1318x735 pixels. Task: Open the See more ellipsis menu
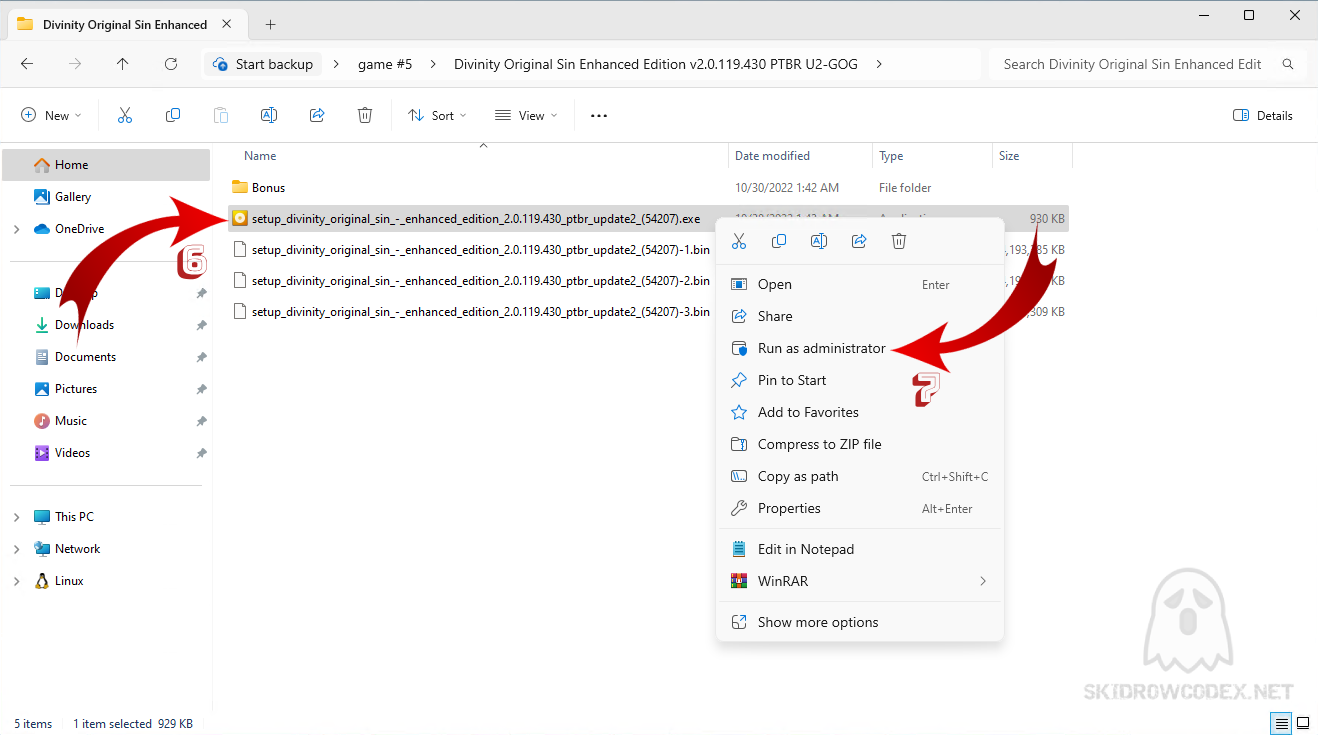pyautogui.click(x=599, y=115)
